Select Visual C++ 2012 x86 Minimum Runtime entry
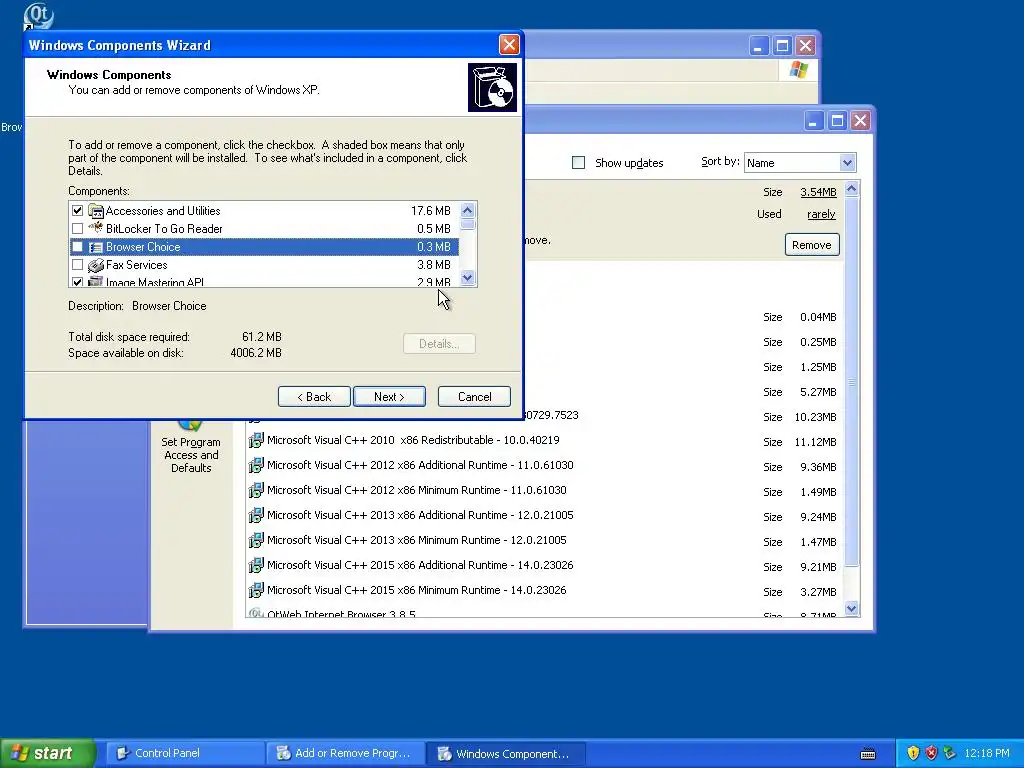1024x768 pixels. [417, 490]
